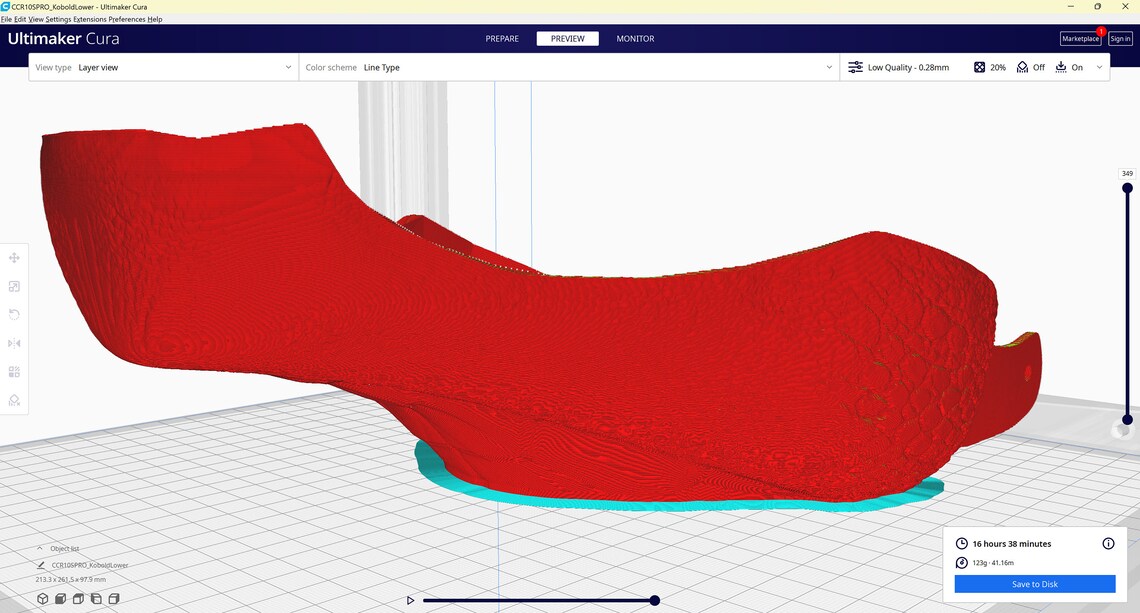Open the Extensions menu
The image size is (1140, 613).
tap(90, 19)
